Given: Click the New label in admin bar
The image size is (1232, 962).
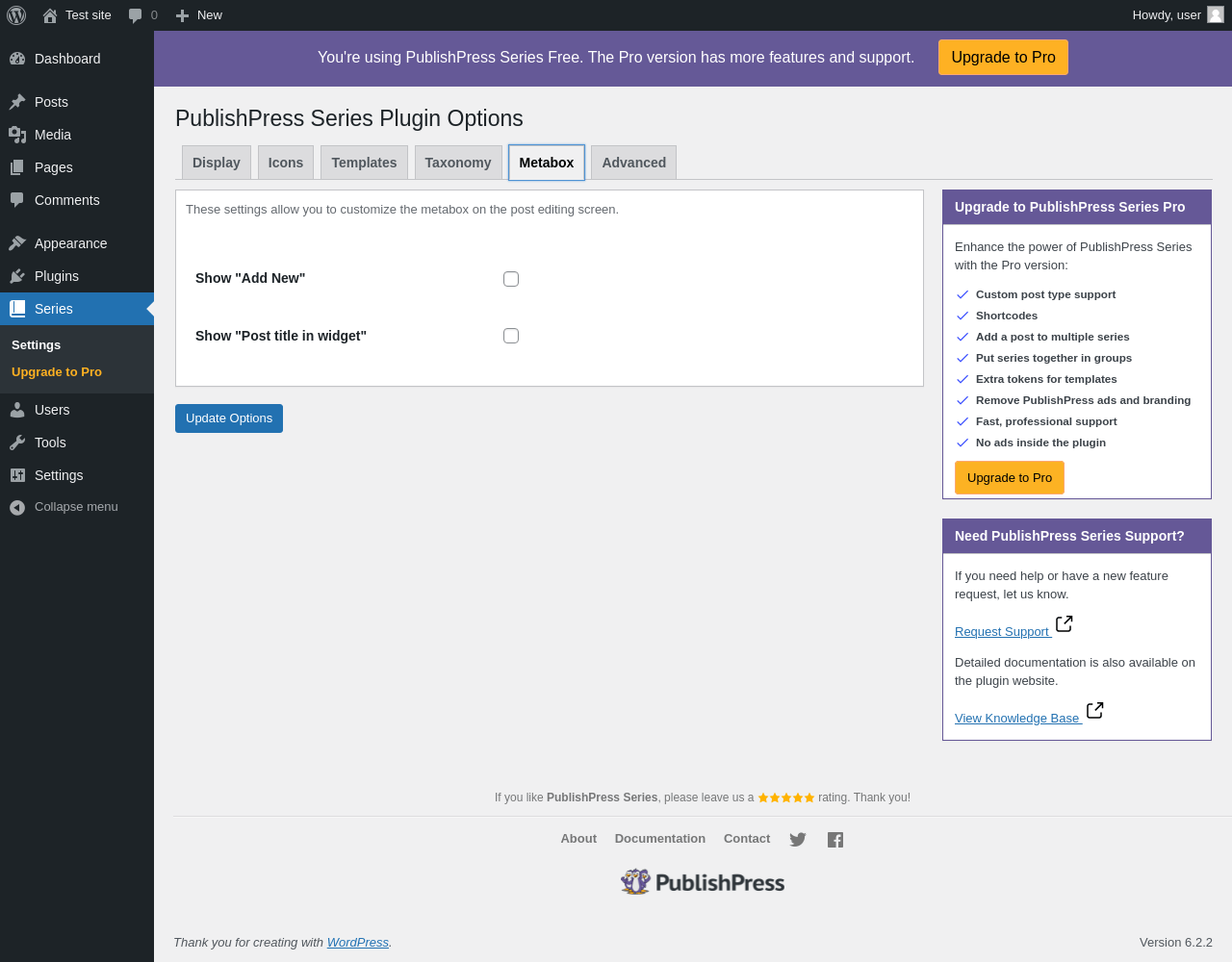Looking at the screenshot, I should tap(210, 15).
